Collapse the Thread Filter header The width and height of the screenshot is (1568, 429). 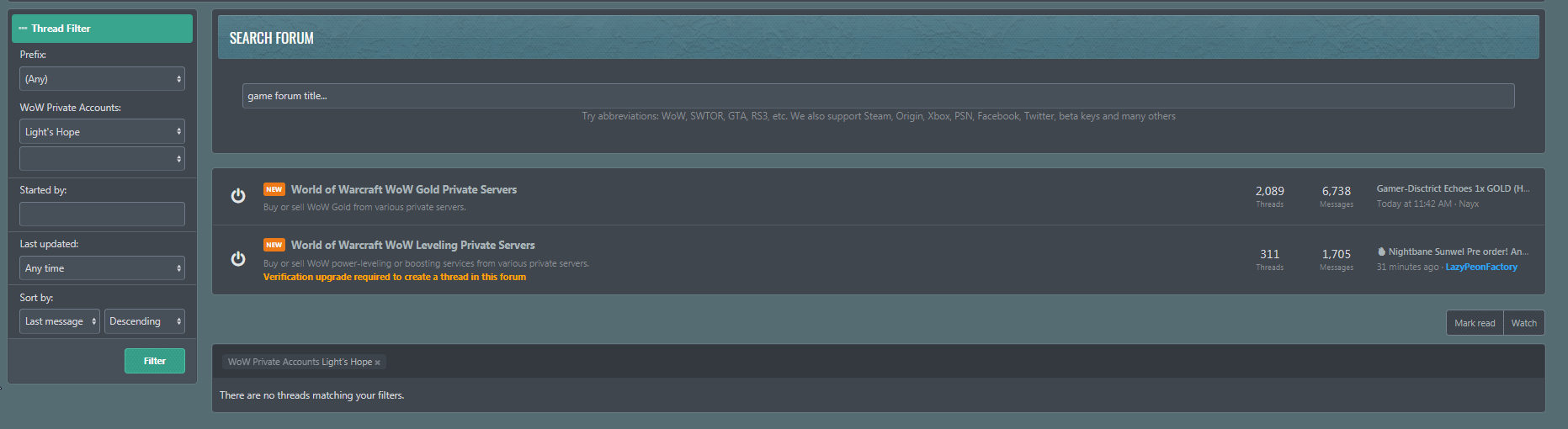click(102, 29)
